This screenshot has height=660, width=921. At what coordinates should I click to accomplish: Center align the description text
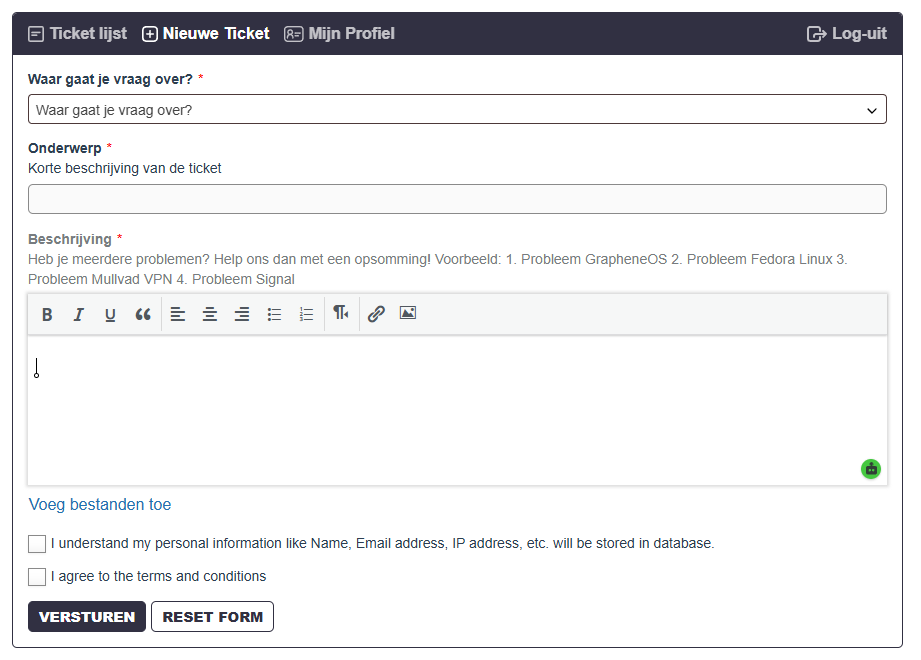(x=210, y=315)
